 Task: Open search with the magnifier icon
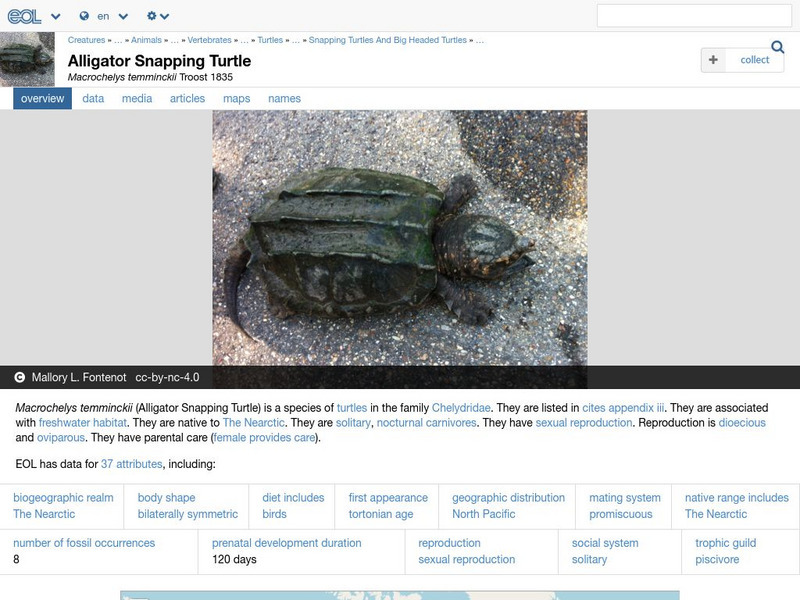777,46
